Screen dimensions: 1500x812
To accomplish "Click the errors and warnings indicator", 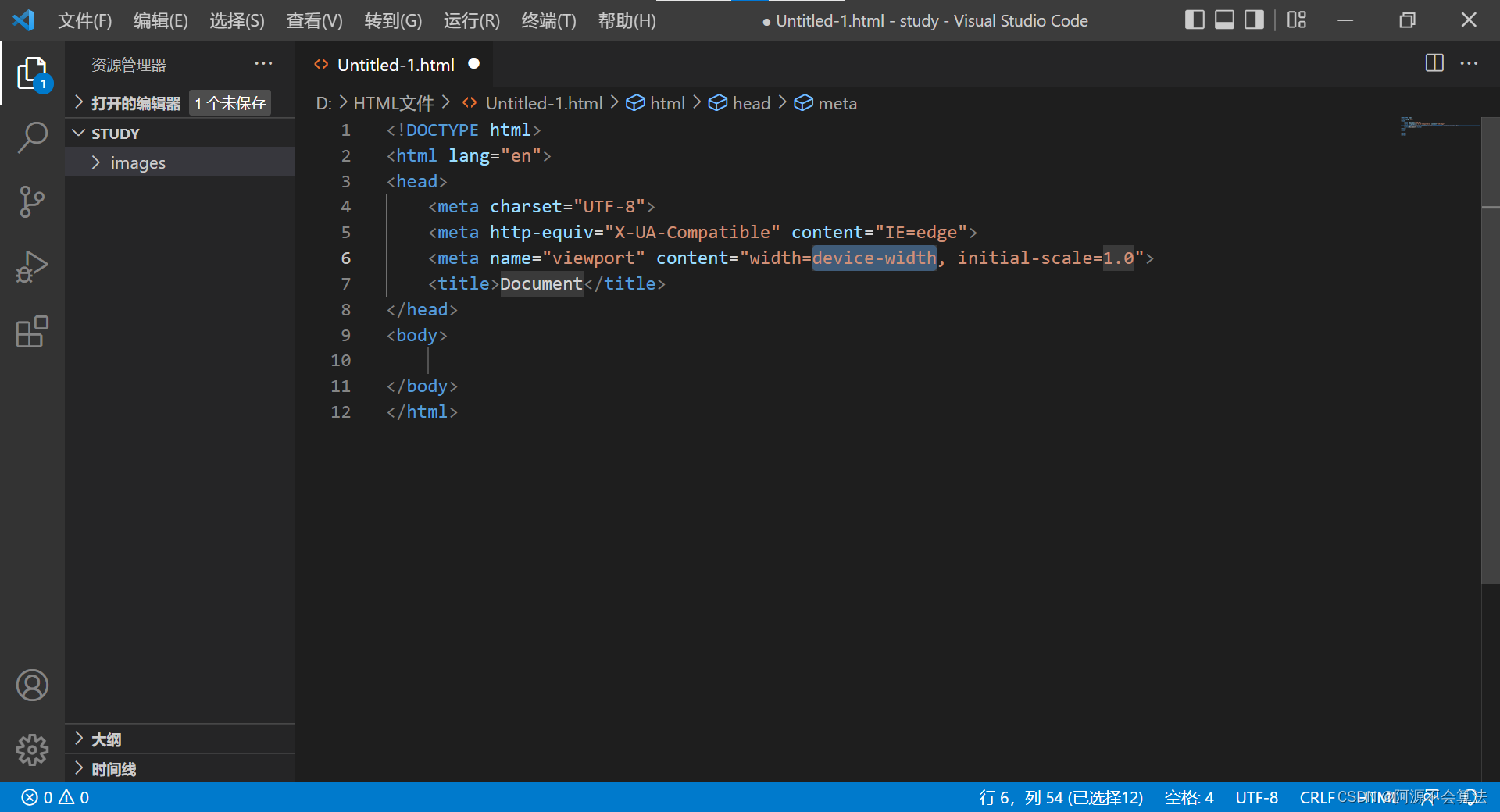I will pos(55,797).
